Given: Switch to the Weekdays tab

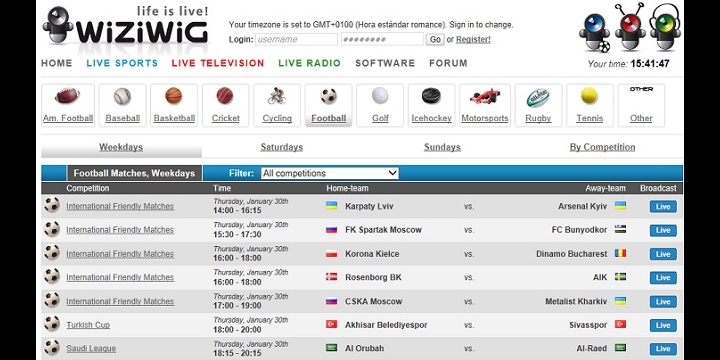Looking at the screenshot, I should [121, 147].
